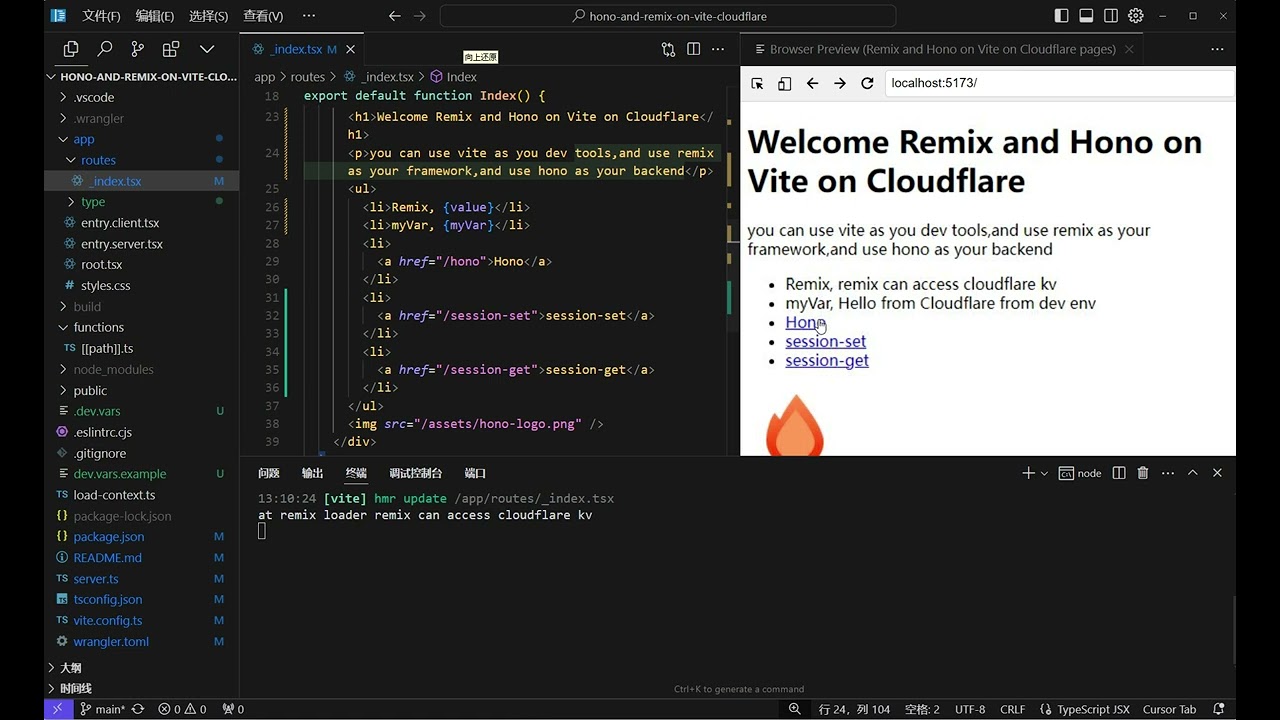Collapse the app folder

point(64,139)
